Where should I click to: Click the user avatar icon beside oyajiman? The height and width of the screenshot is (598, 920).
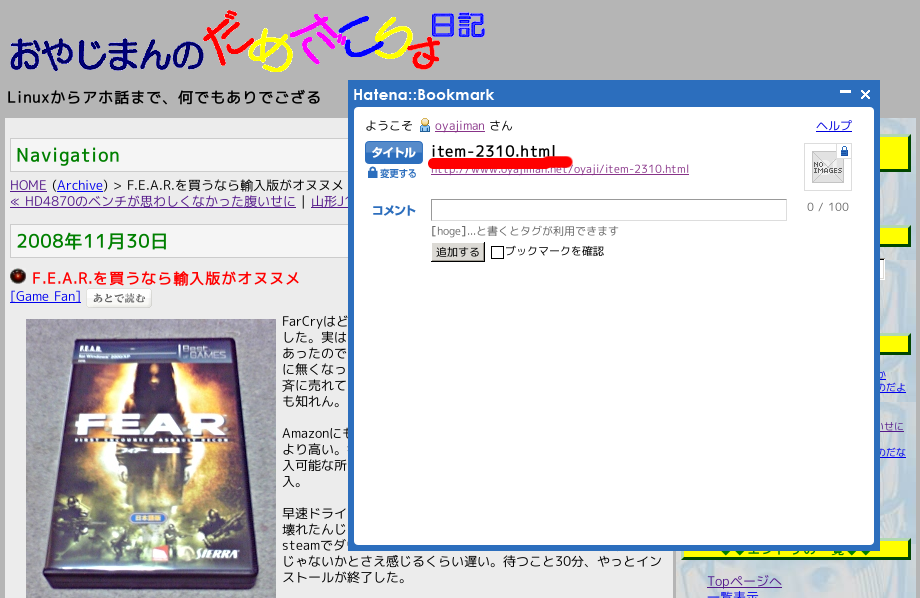[425, 125]
